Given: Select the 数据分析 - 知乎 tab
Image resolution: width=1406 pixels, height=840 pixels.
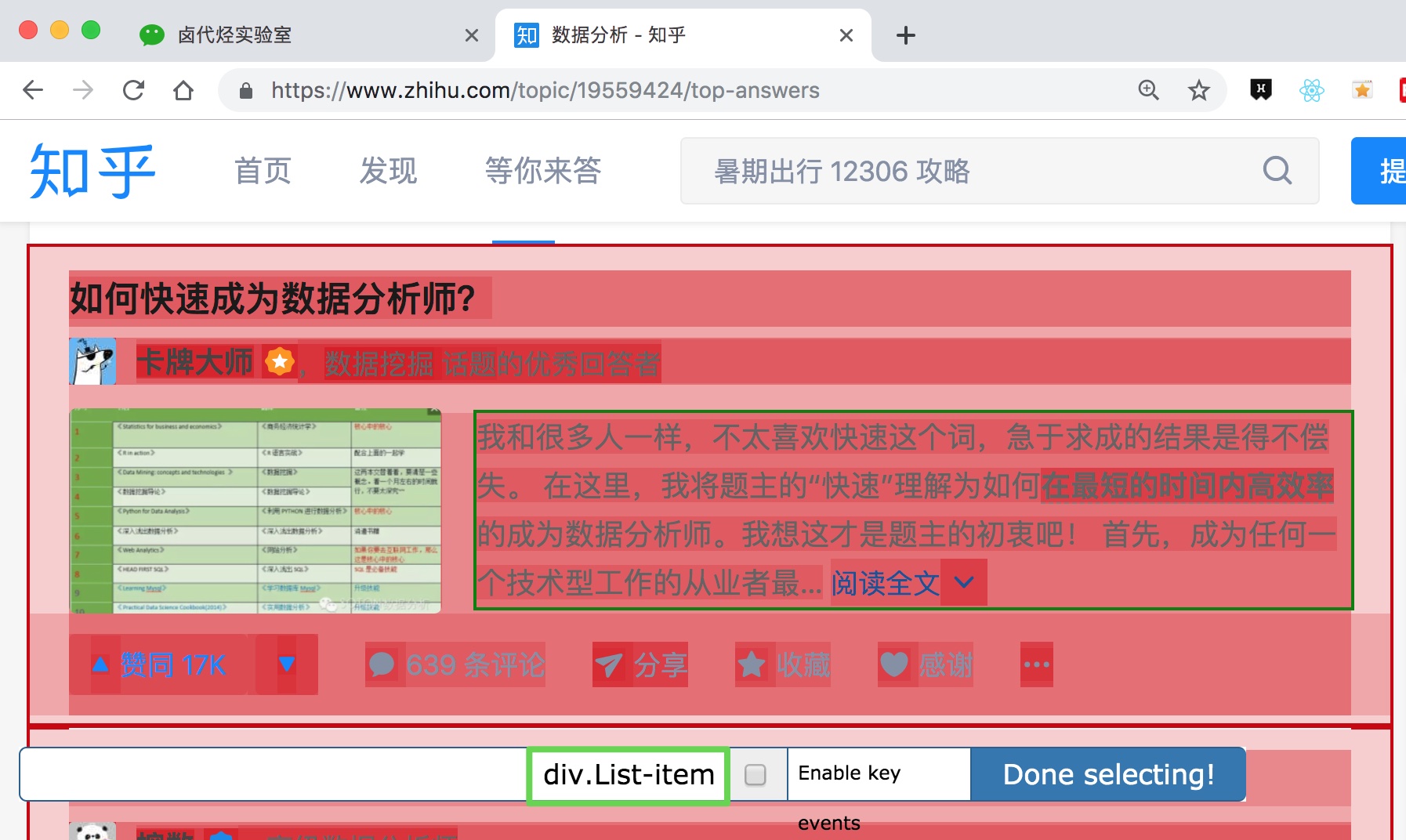Looking at the screenshot, I should (683, 35).
